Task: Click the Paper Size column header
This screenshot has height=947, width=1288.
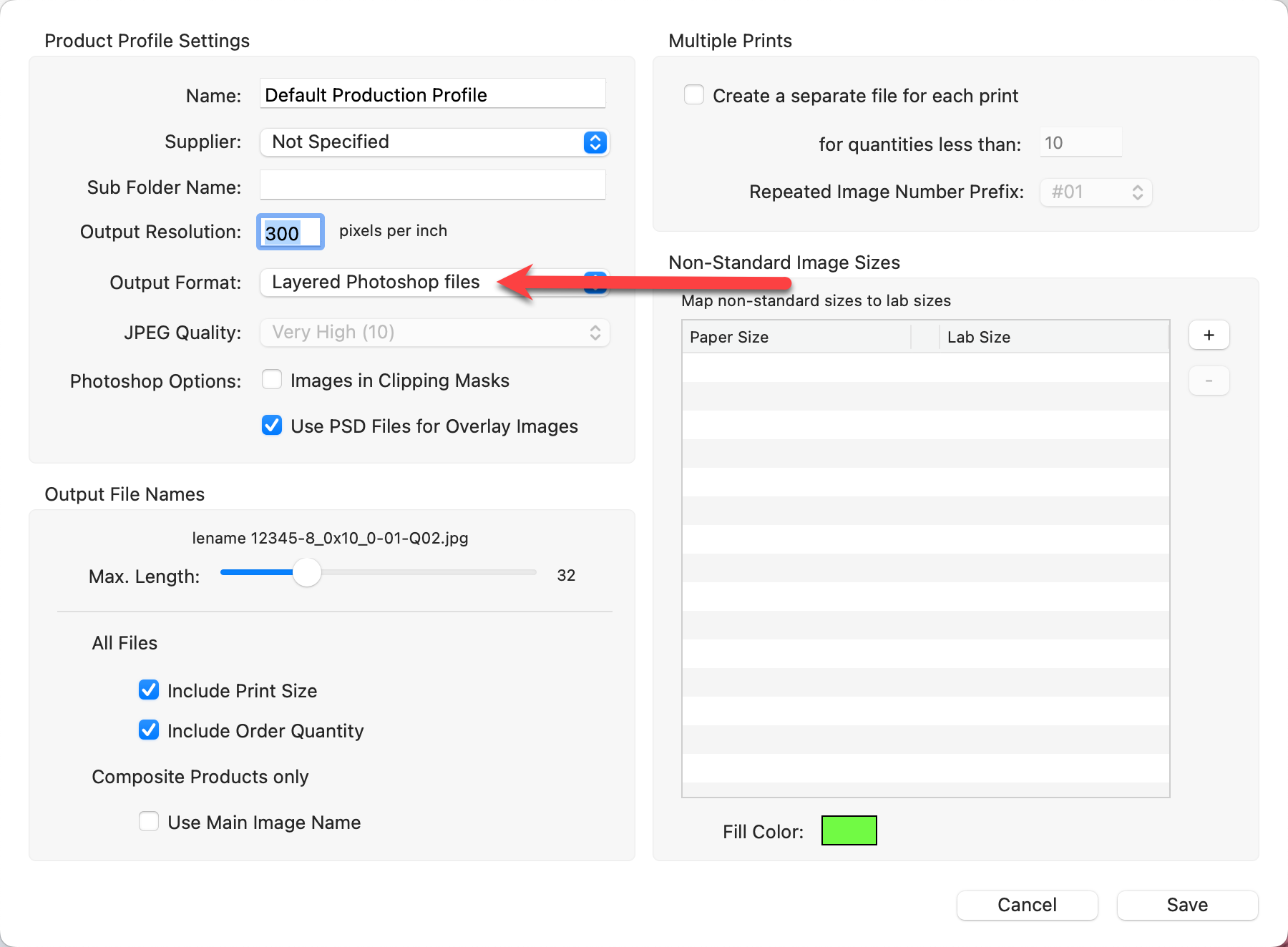Action: [795, 337]
